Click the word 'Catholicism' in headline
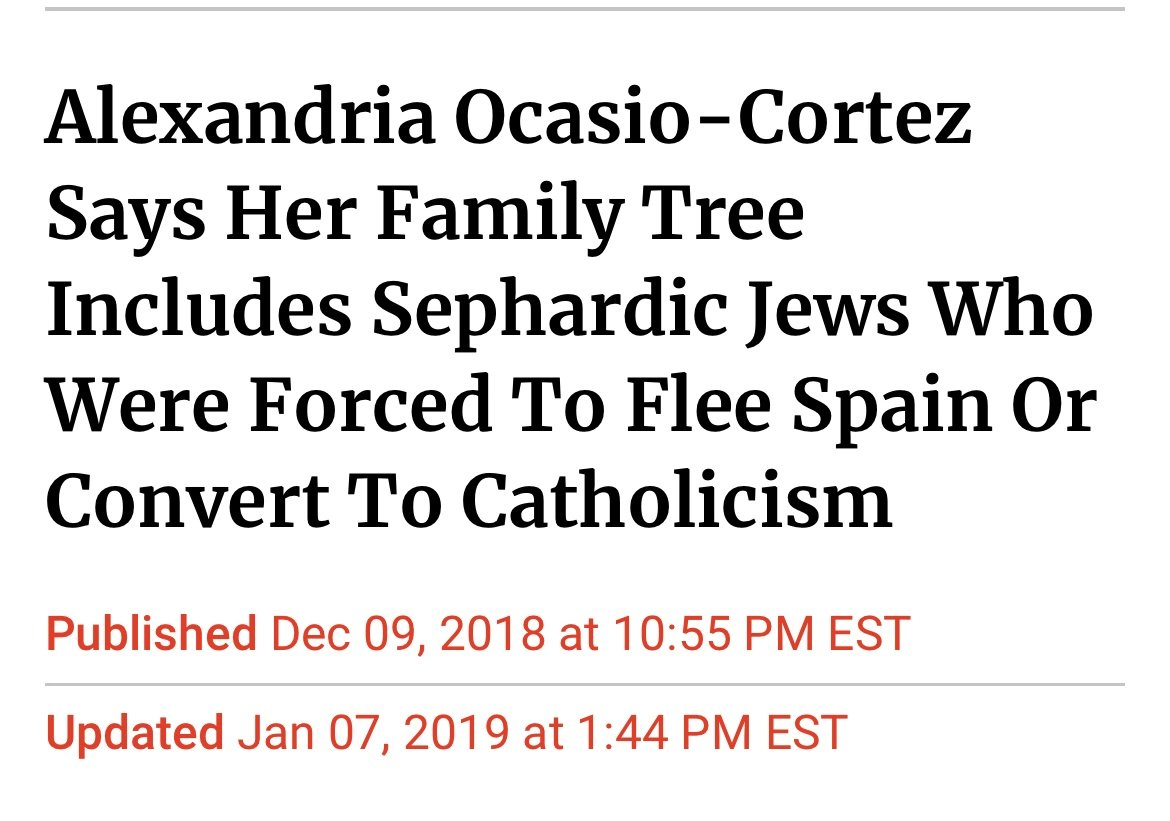 pyautogui.click(x=678, y=501)
